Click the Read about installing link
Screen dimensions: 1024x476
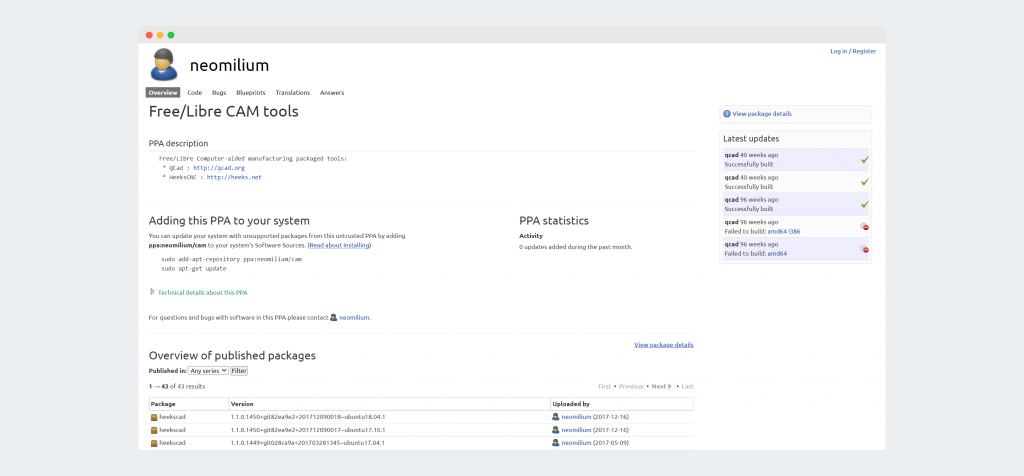point(339,246)
